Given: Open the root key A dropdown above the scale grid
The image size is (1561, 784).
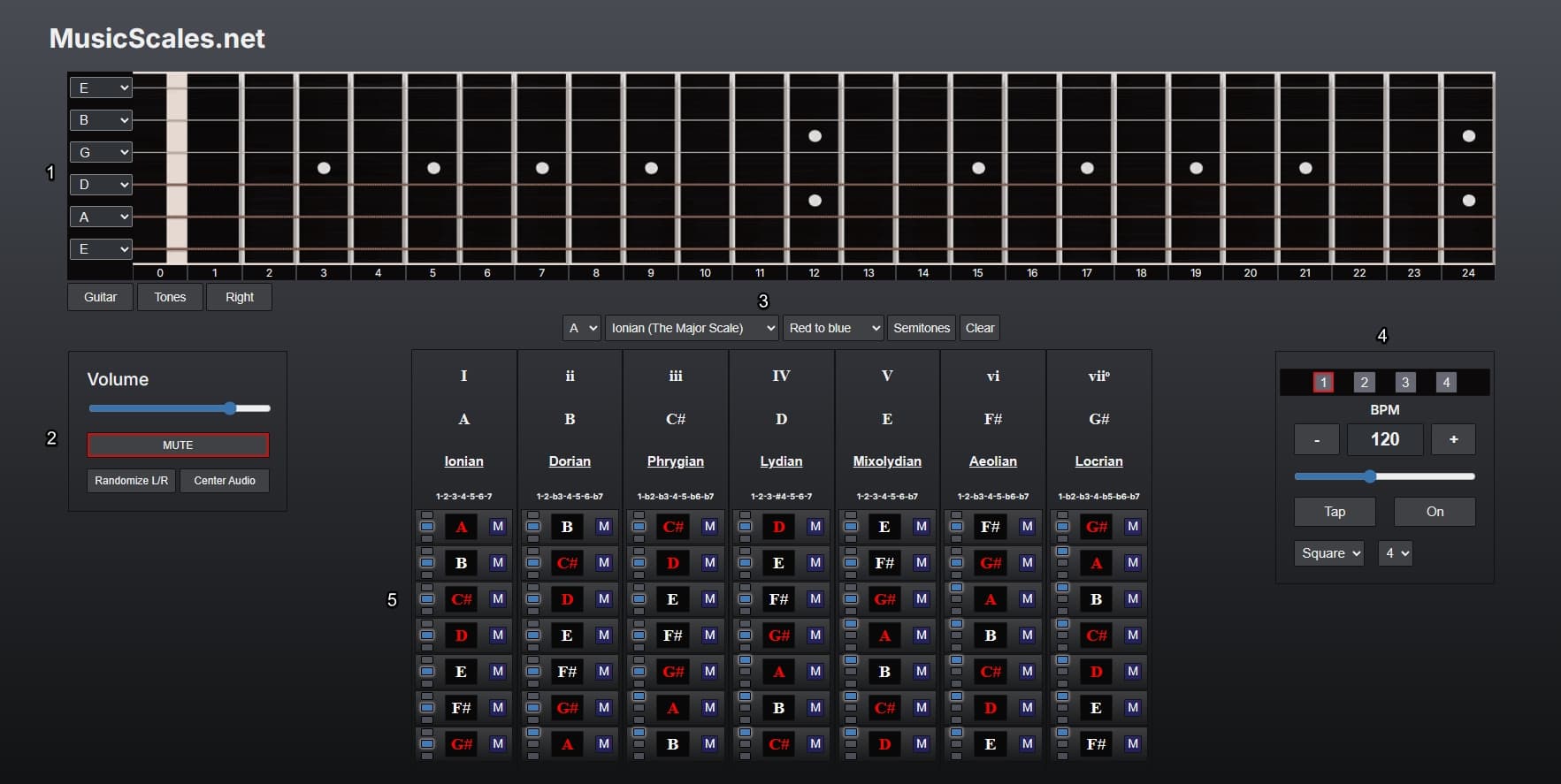Looking at the screenshot, I should click(582, 328).
